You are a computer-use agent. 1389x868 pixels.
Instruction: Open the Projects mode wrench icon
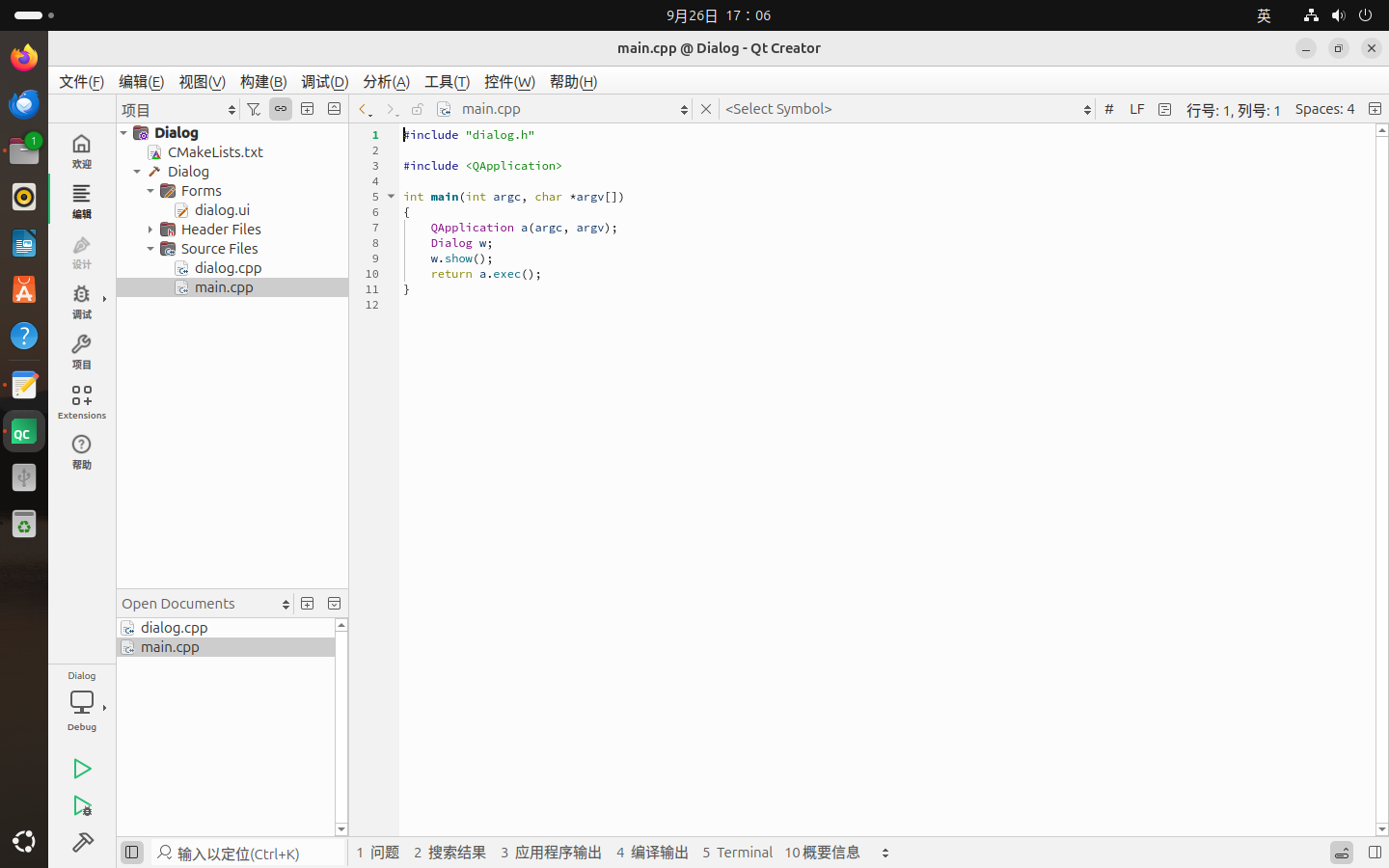(82, 351)
